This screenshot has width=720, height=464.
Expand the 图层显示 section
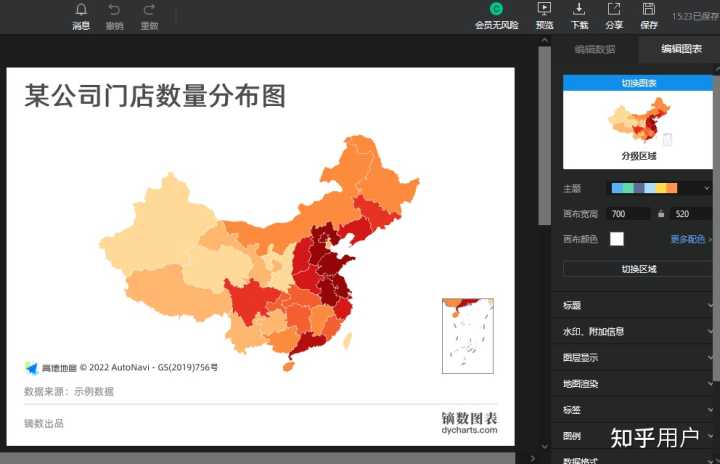[x=636, y=357]
